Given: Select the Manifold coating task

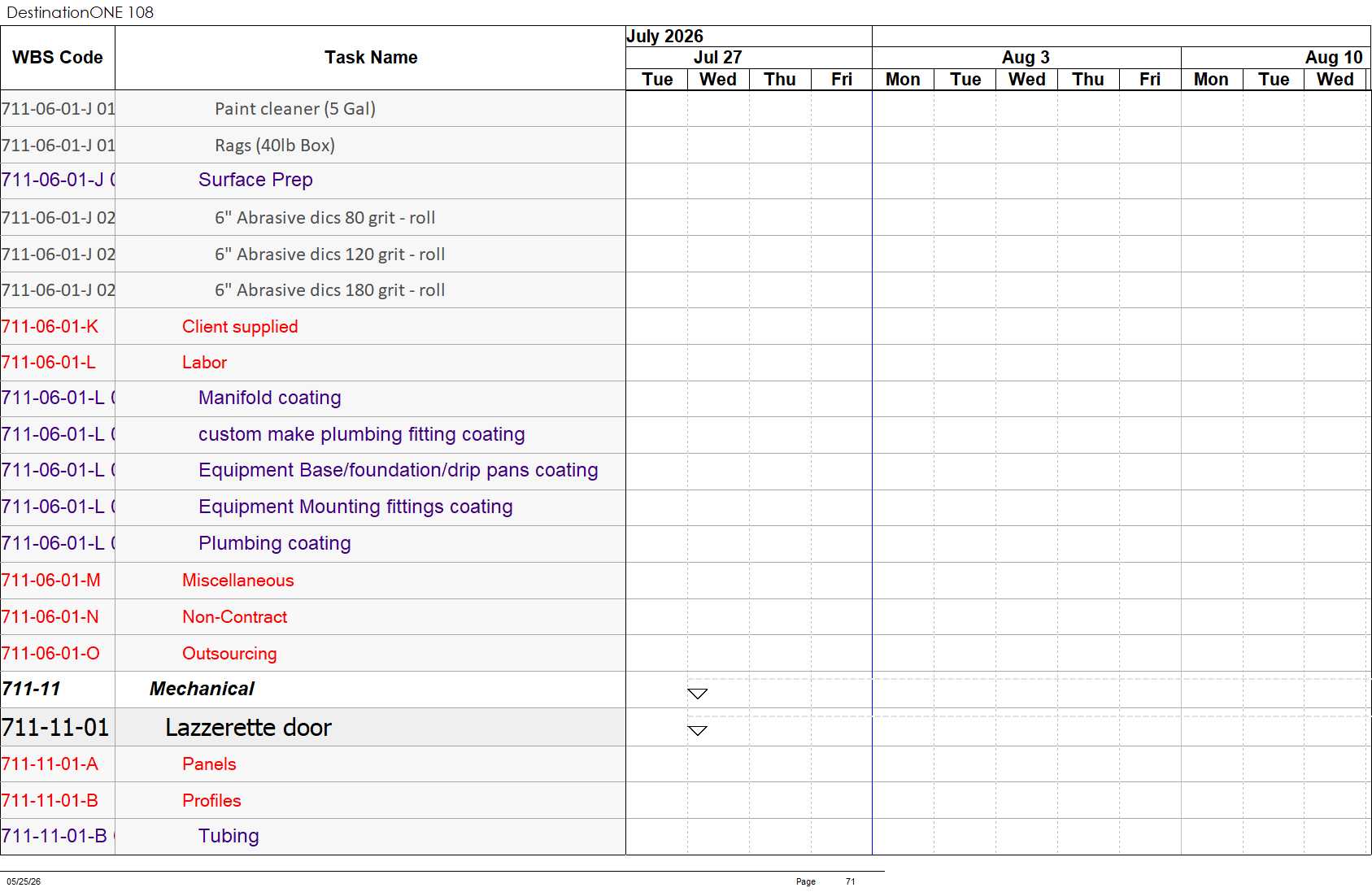Looking at the screenshot, I should [269, 398].
